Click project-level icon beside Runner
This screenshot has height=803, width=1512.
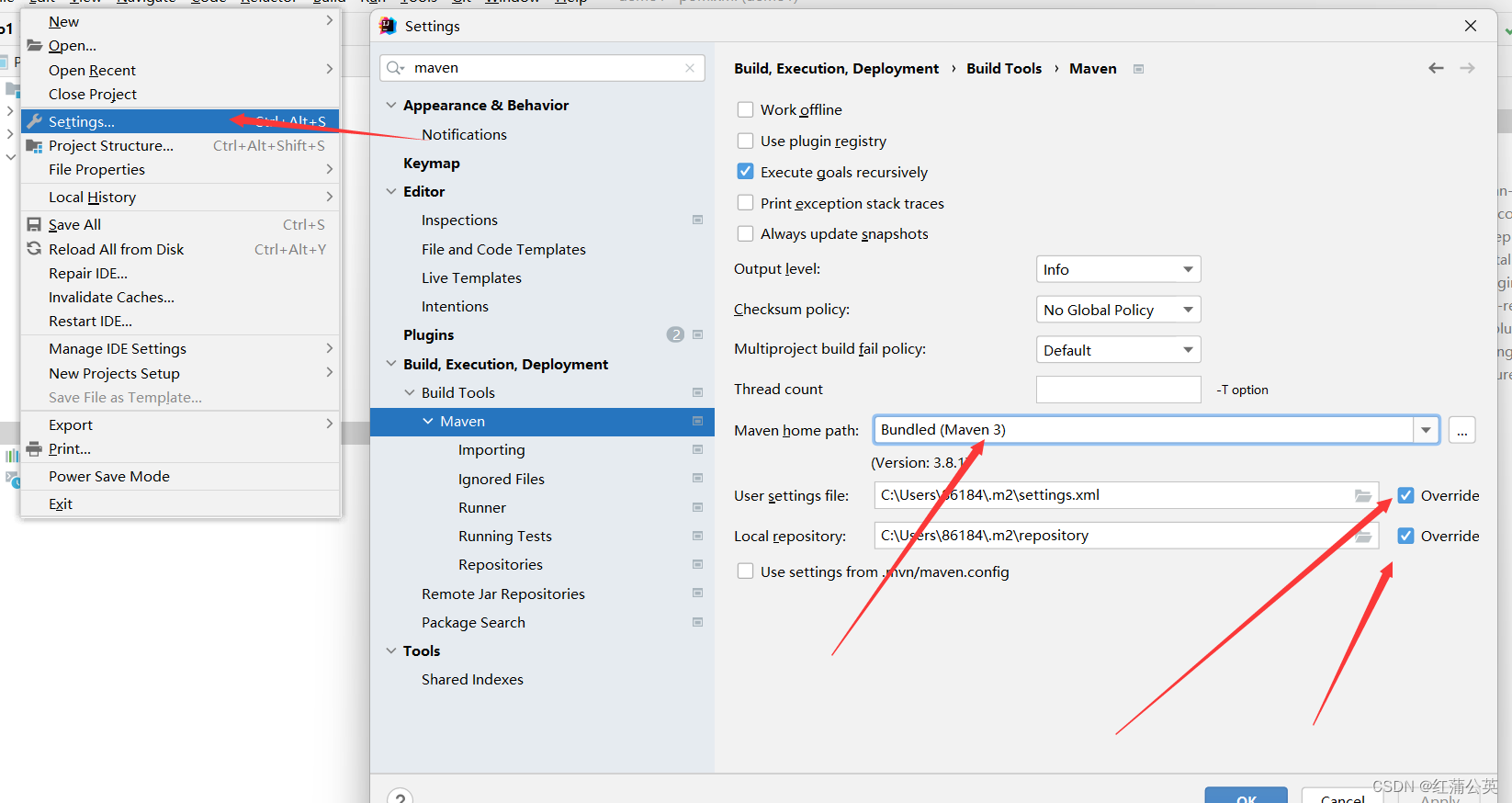(x=697, y=507)
